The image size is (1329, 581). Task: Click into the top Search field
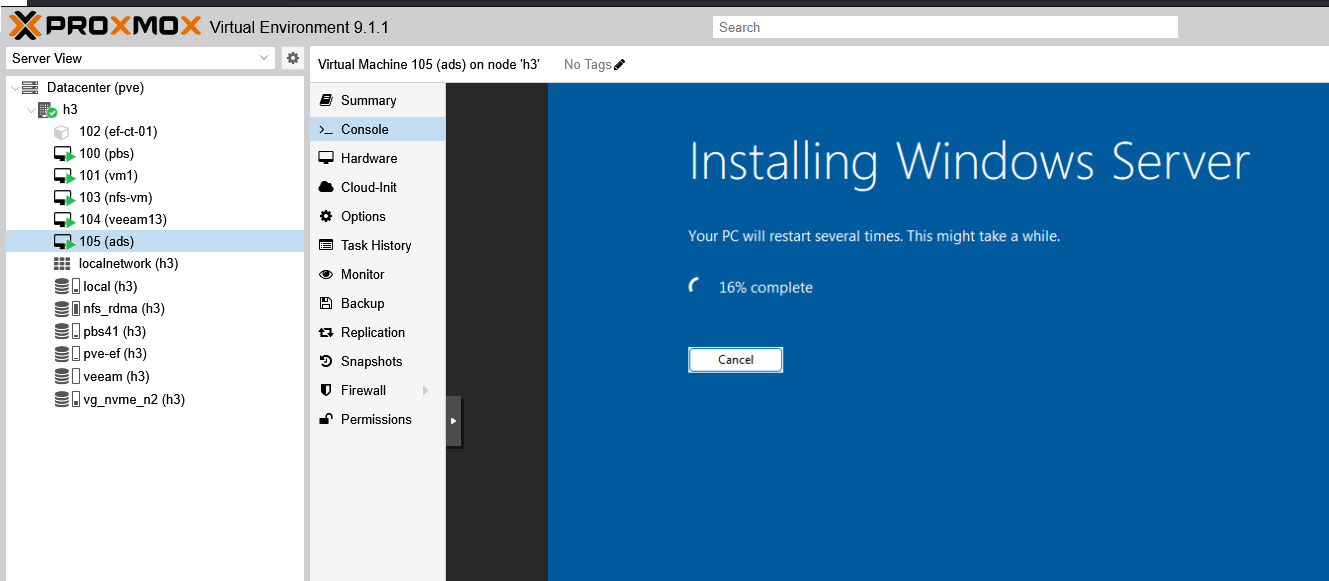[x=945, y=27]
